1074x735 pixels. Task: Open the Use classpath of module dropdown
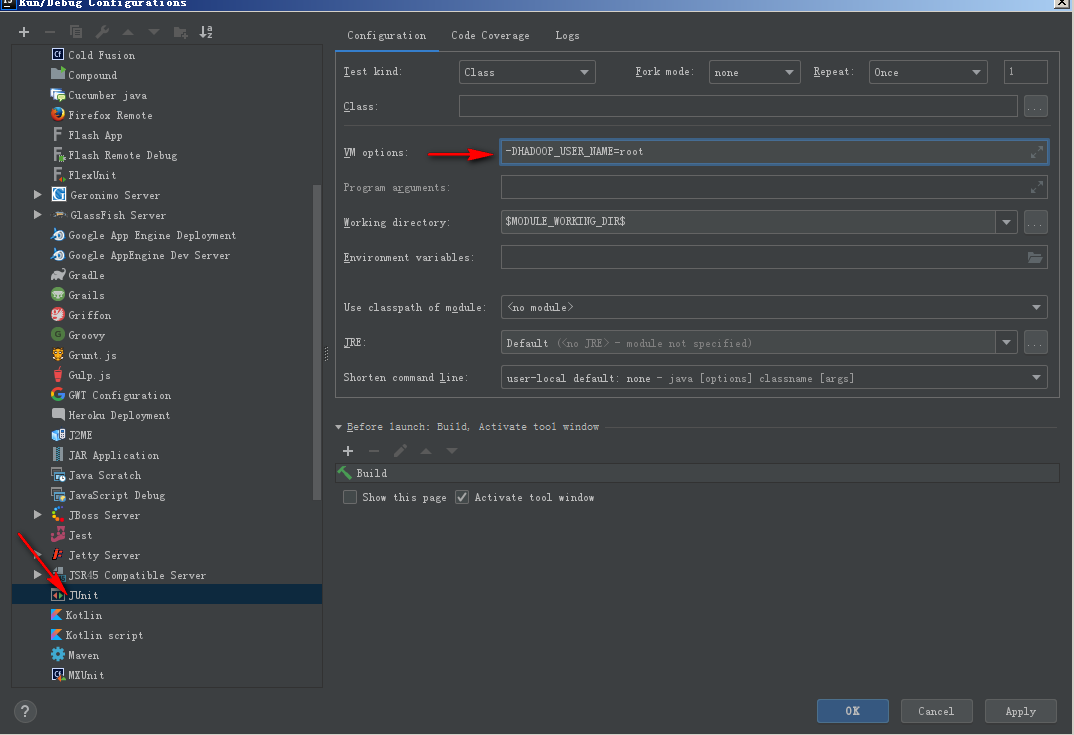click(x=774, y=308)
